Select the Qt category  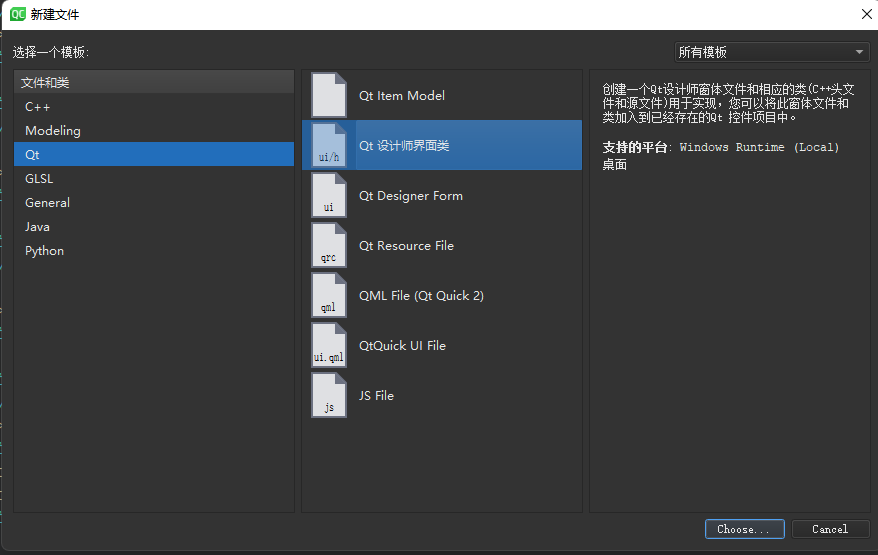pos(154,154)
